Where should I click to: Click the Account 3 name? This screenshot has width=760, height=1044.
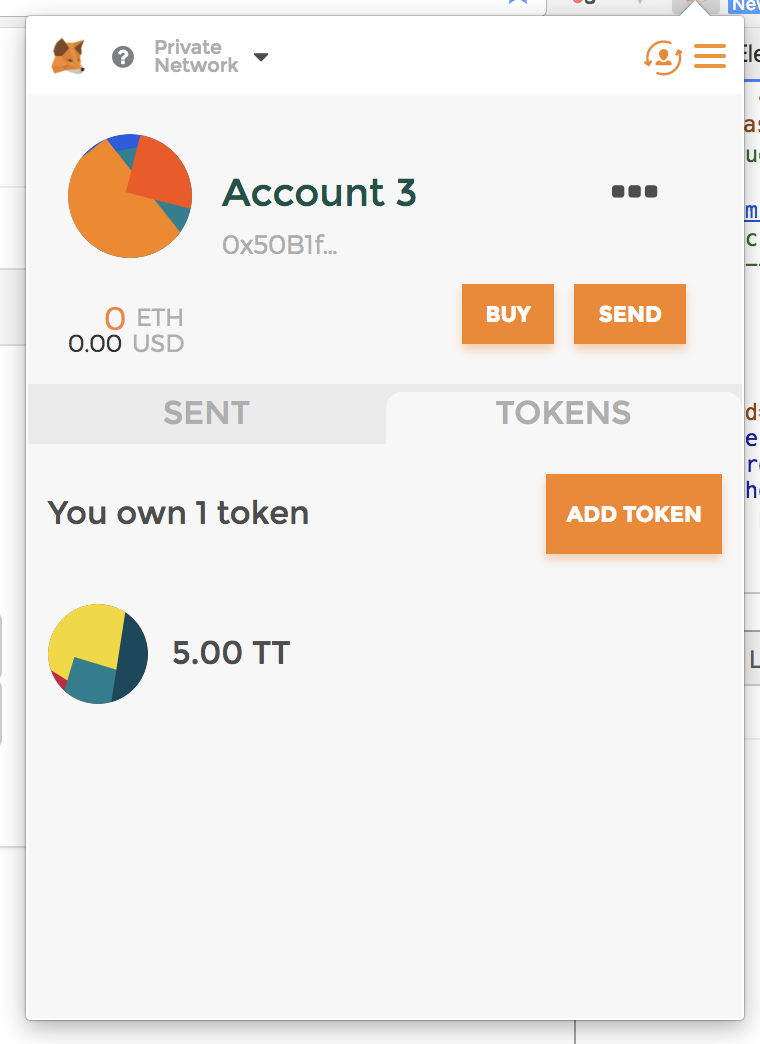click(x=319, y=192)
